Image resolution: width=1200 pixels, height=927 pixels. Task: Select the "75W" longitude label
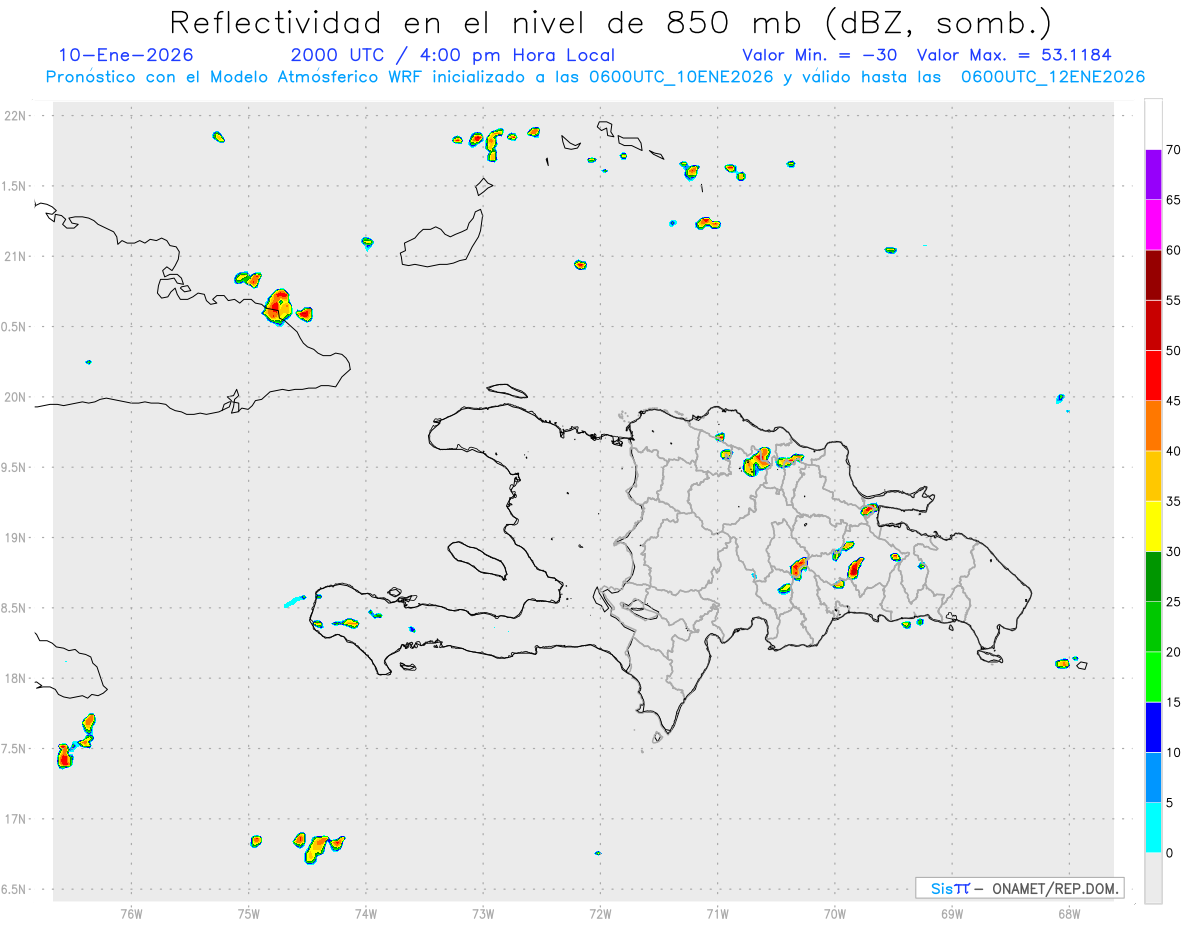coord(249,913)
